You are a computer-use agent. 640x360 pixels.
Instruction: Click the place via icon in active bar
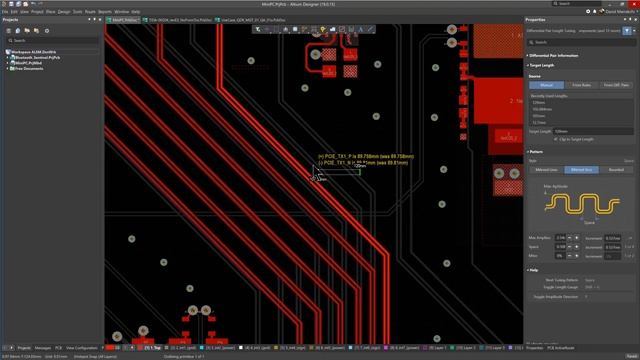point(323,29)
